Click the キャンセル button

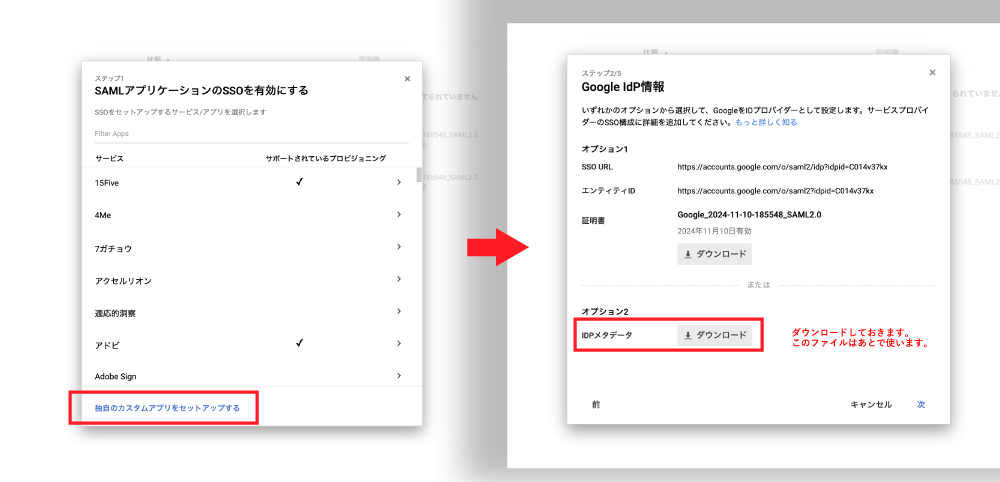pos(871,405)
